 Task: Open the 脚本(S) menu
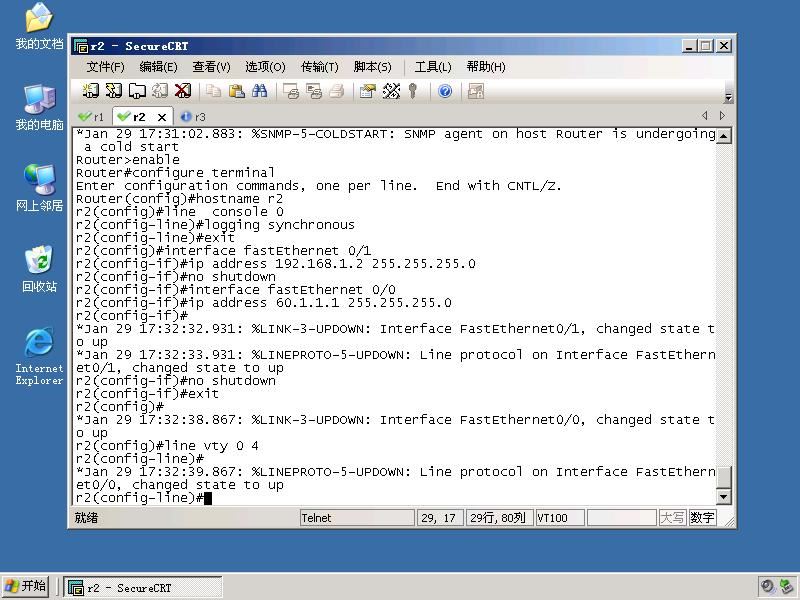tap(372, 67)
